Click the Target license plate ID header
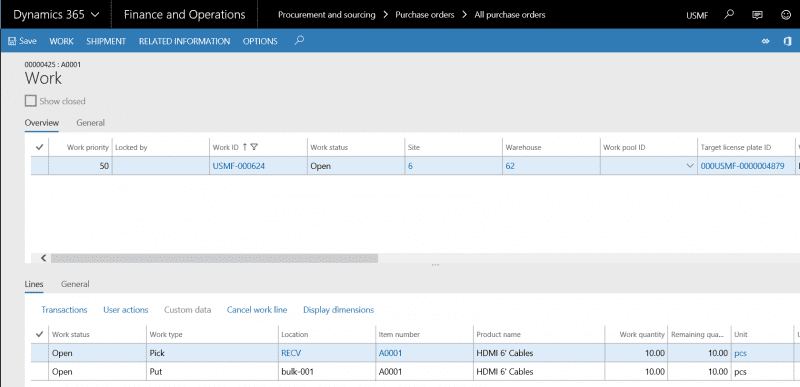This screenshot has height=387, width=800. point(736,147)
